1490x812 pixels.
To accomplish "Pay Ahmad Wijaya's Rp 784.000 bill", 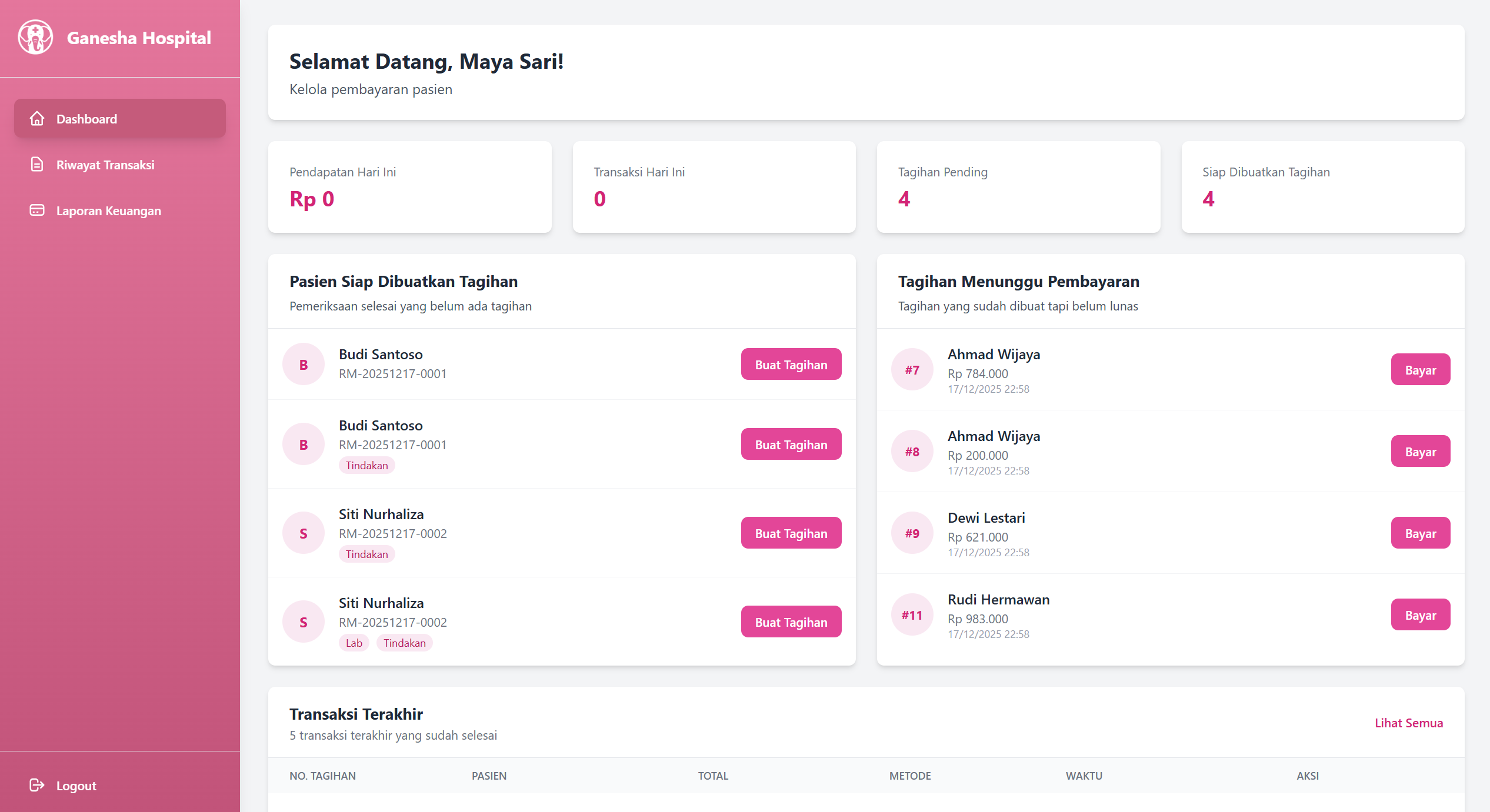I will [1420, 370].
